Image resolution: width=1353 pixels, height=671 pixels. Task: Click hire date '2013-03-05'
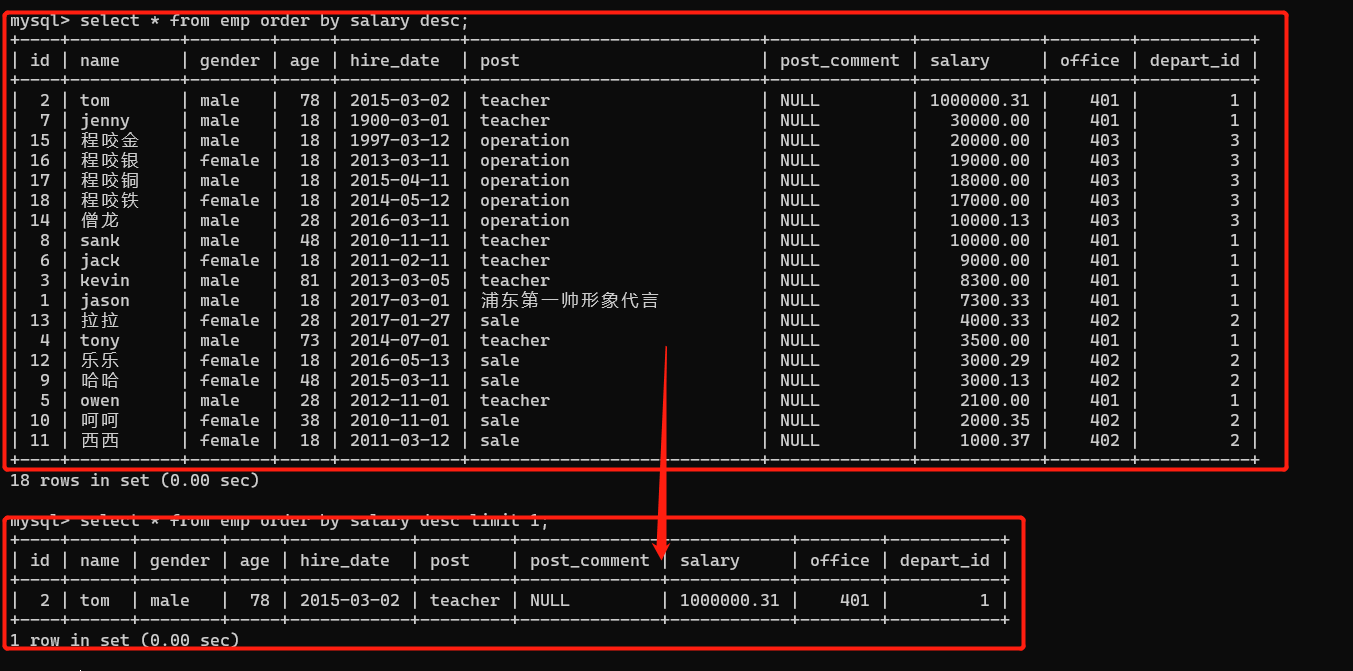(x=400, y=280)
